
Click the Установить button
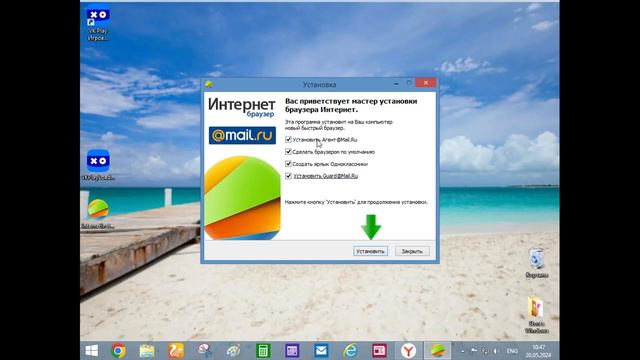pyautogui.click(x=370, y=251)
